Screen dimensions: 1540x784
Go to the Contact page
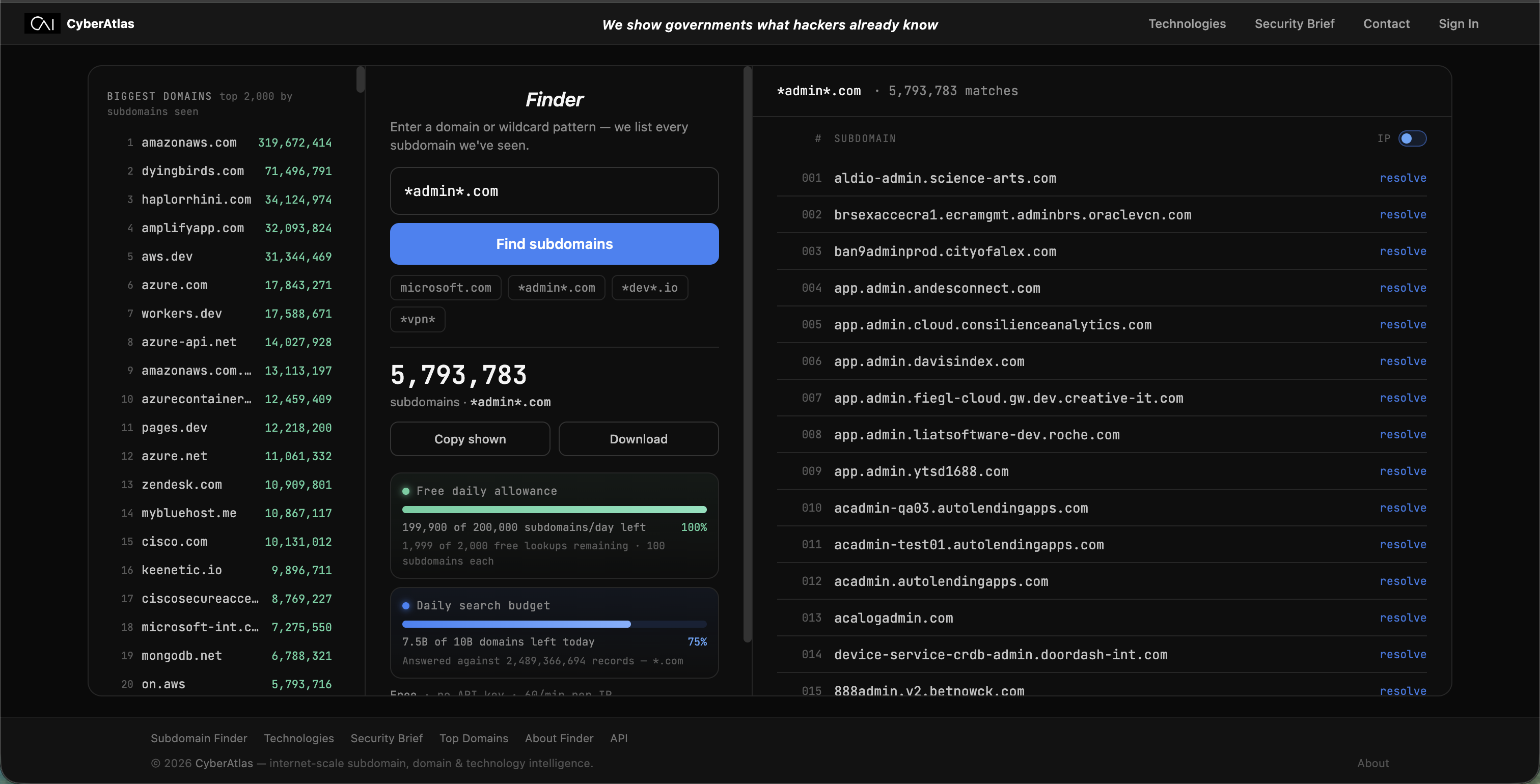click(1386, 24)
